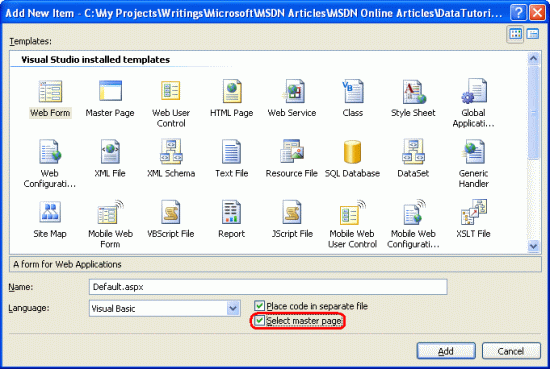Choose the Web User Control template
The width and height of the screenshot is (550, 369).
[171, 102]
